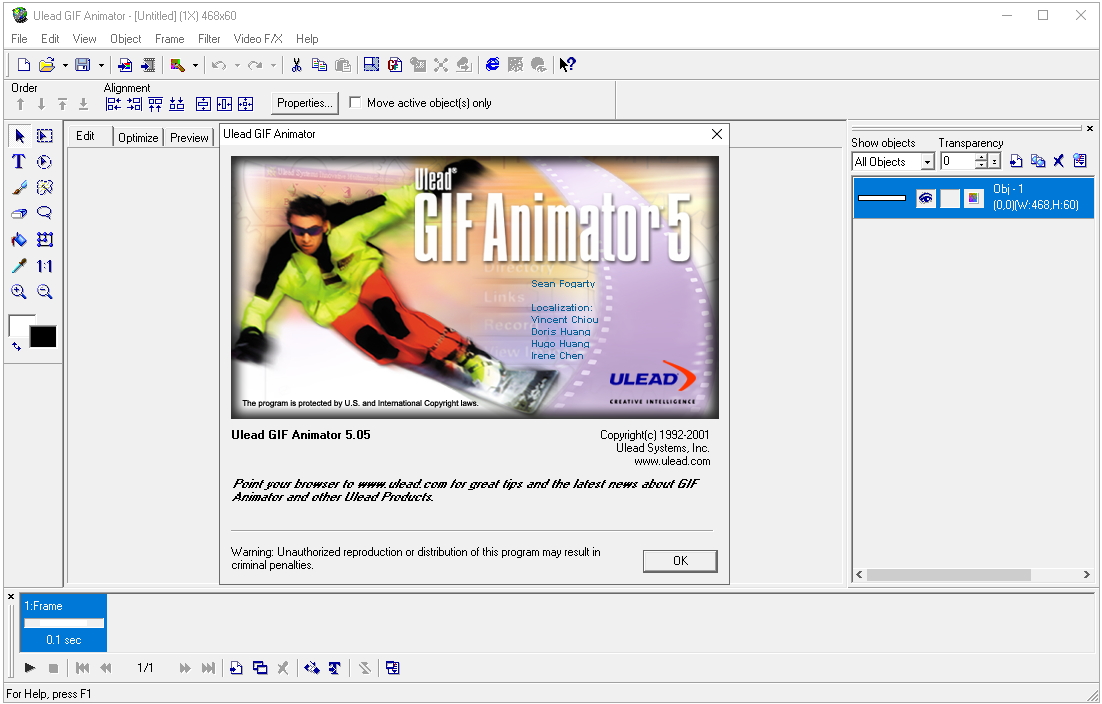Click the Open file folder icon
Image resolution: width=1102 pixels, height=704 pixels.
[x=46, y=65]
